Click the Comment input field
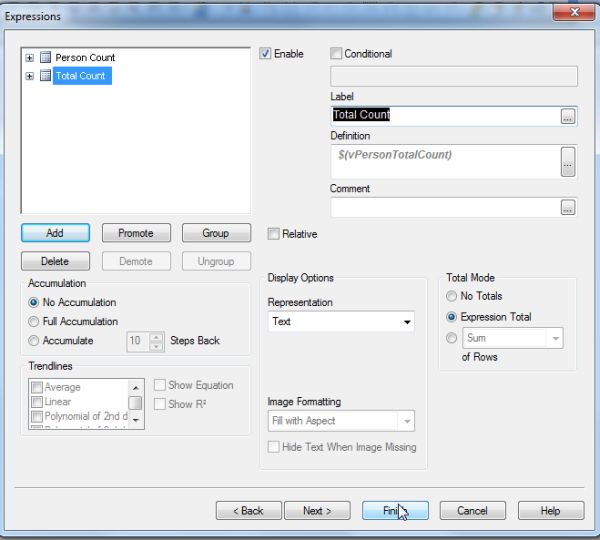 445,207
